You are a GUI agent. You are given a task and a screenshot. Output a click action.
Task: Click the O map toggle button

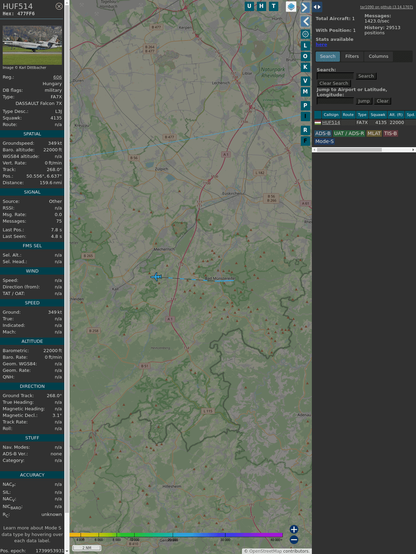click(305, 57)
